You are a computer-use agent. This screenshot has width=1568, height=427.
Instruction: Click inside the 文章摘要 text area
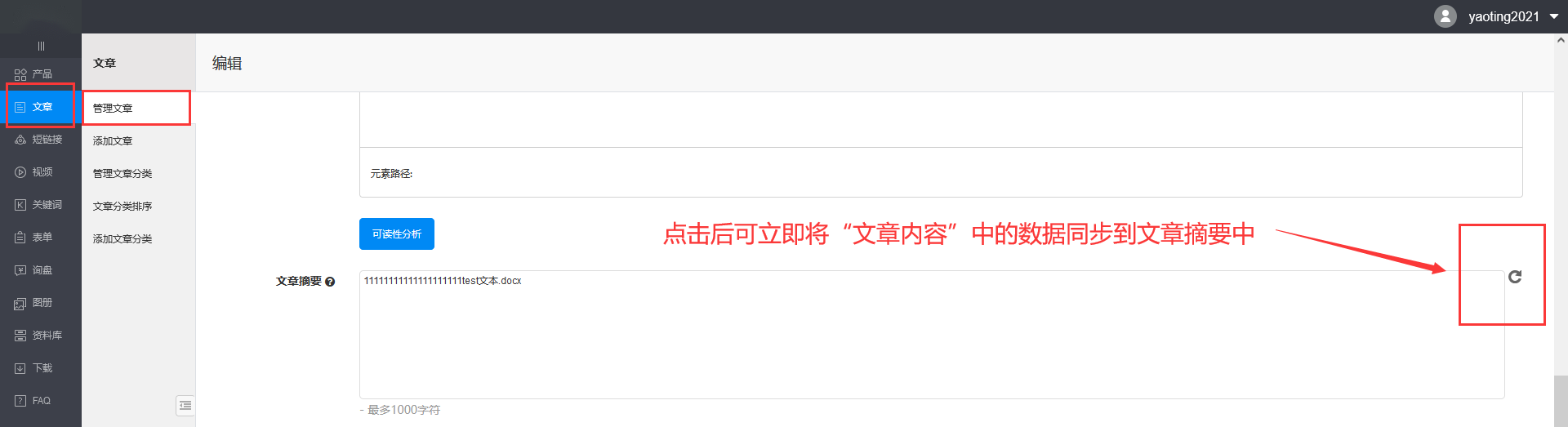pyautogui.click(x=932, y=335)
